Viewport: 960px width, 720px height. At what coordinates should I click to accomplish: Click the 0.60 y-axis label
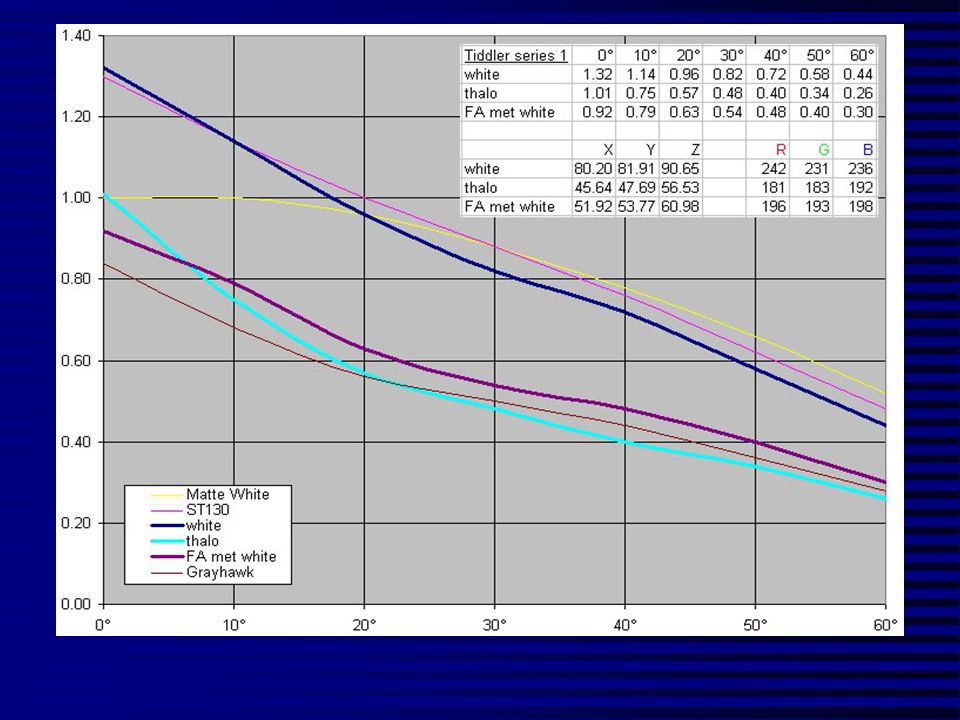coord(76,361)
